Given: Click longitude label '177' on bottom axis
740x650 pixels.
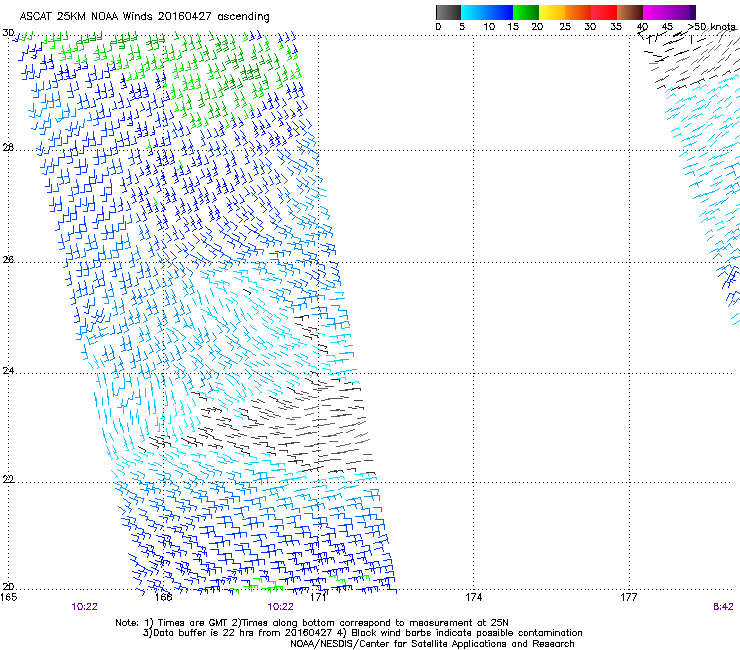Looking at the screenshot, I should tap(629, 598).
